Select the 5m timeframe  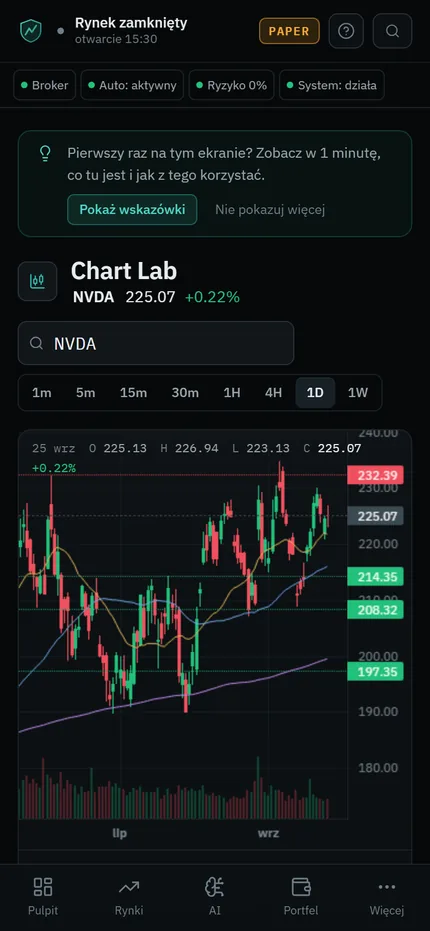click(86, 392)
